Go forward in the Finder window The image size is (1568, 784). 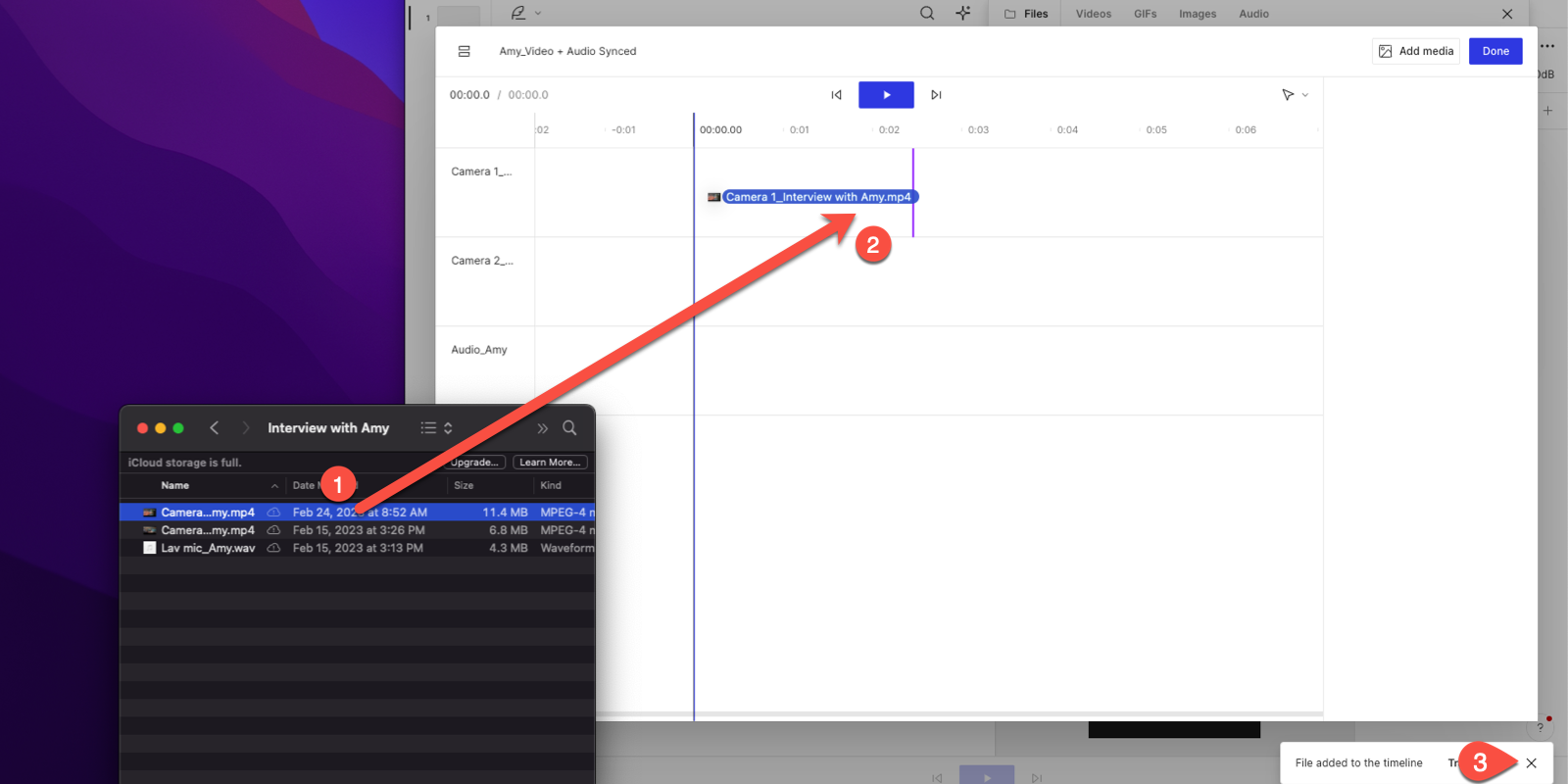click(245, 428)
